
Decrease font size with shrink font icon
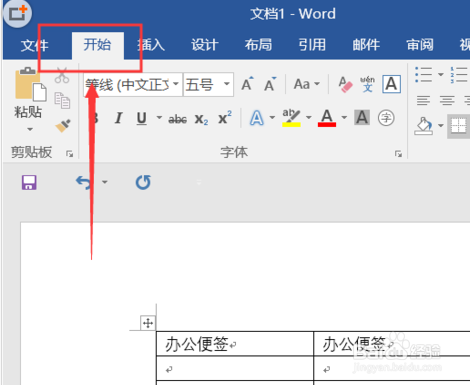[270, 84]
